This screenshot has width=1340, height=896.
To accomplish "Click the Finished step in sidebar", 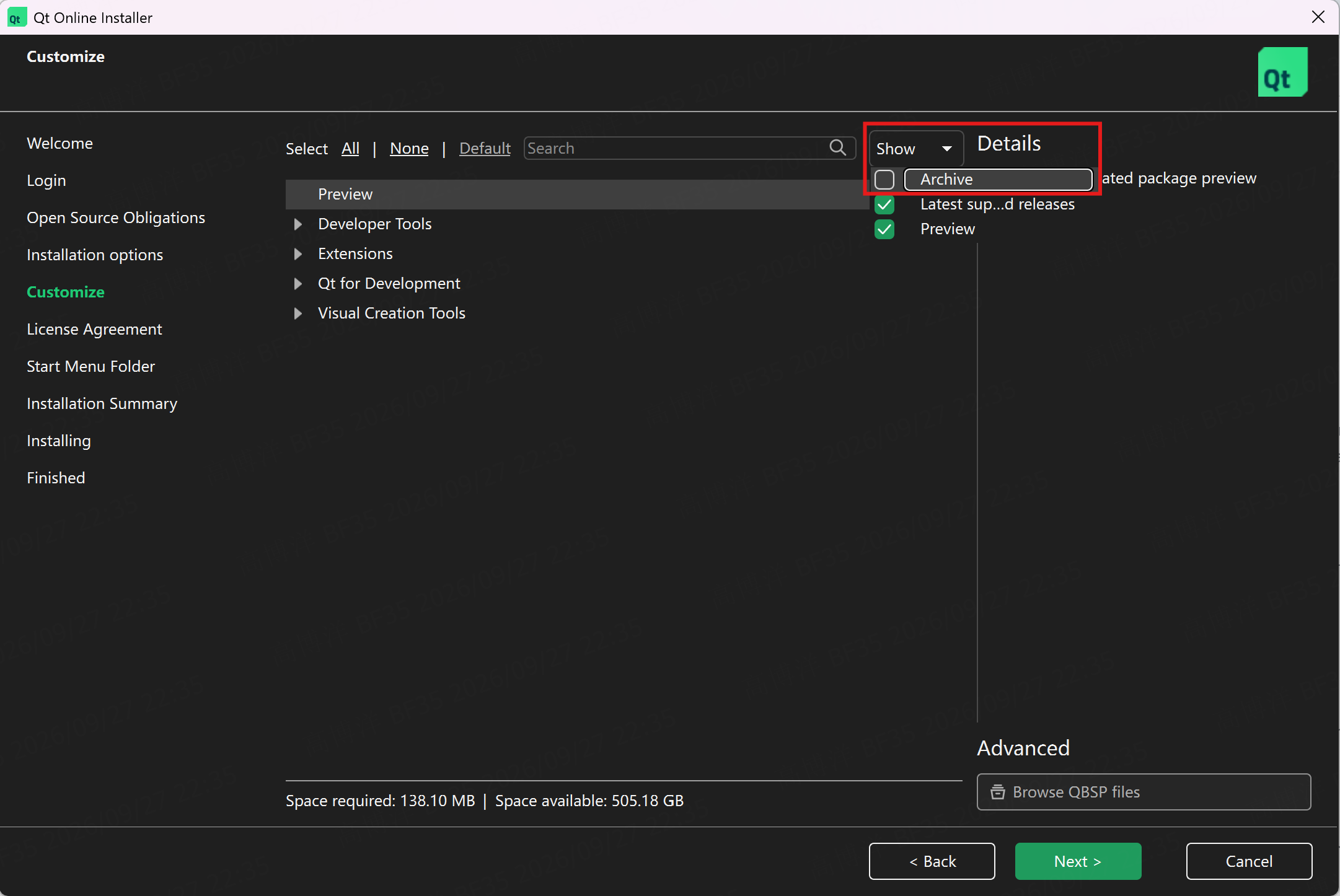I will point(56,478).
